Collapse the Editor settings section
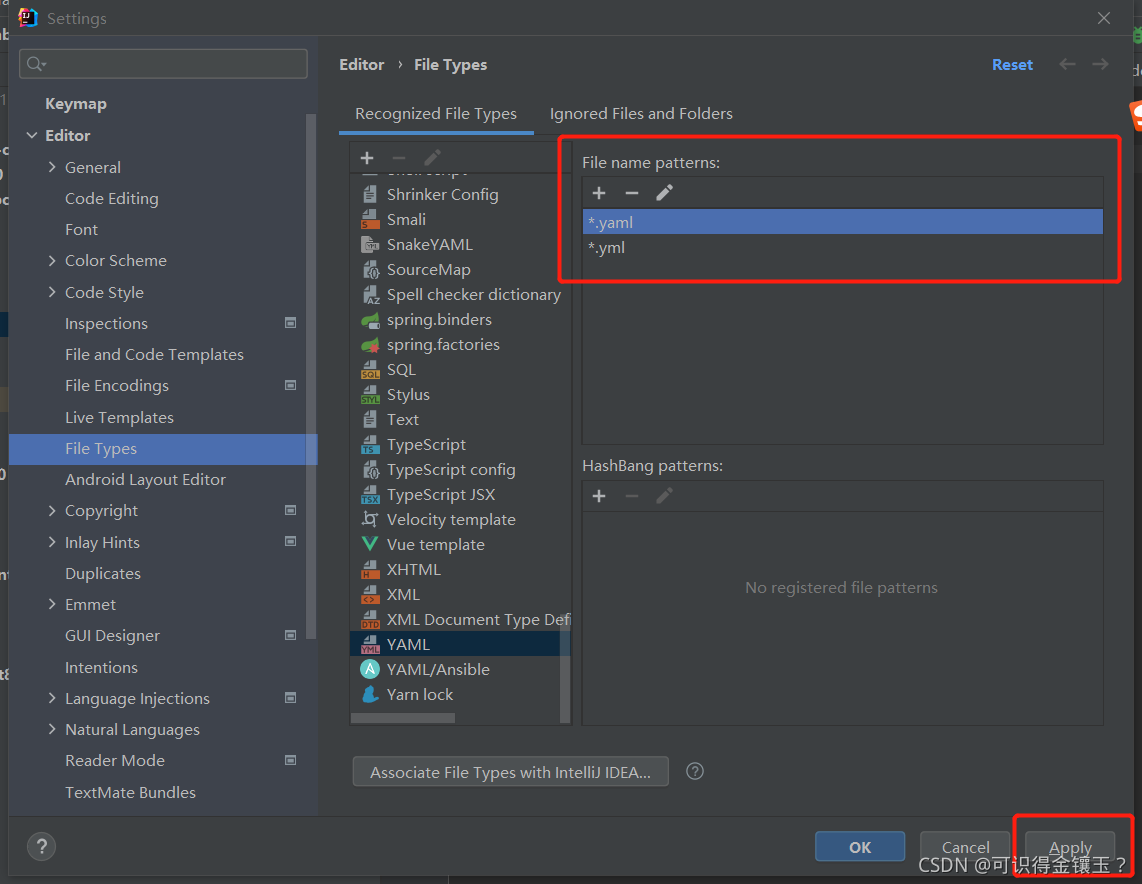This screenshot has width=1142, height=884. point(32,135)
